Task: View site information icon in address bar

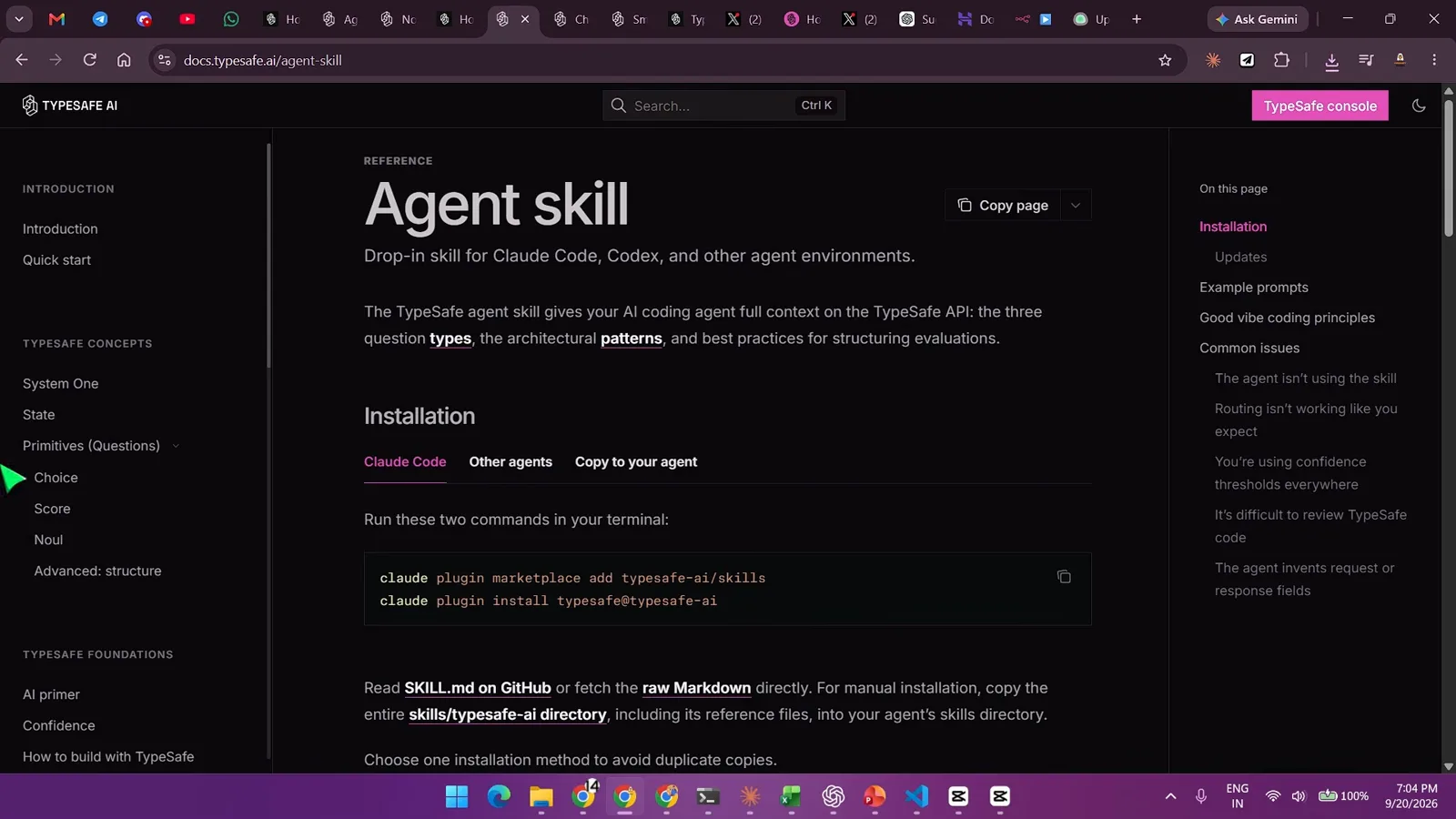Action: pyautogui.click(x=164, y=60)
